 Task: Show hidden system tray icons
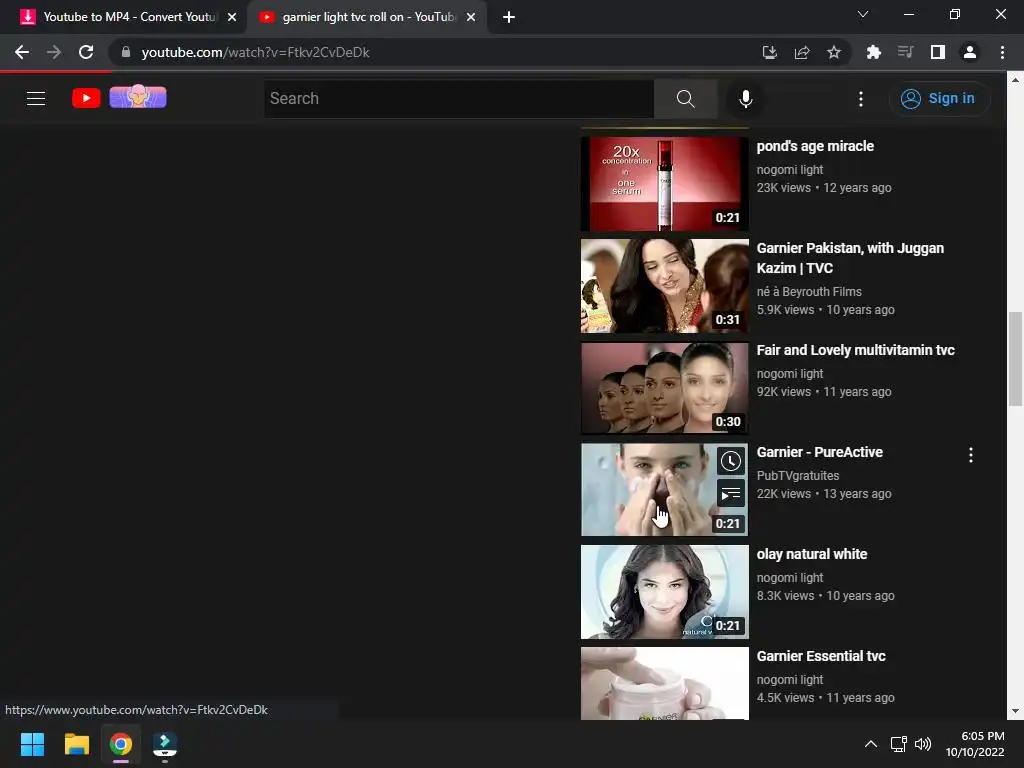(871, 744)
